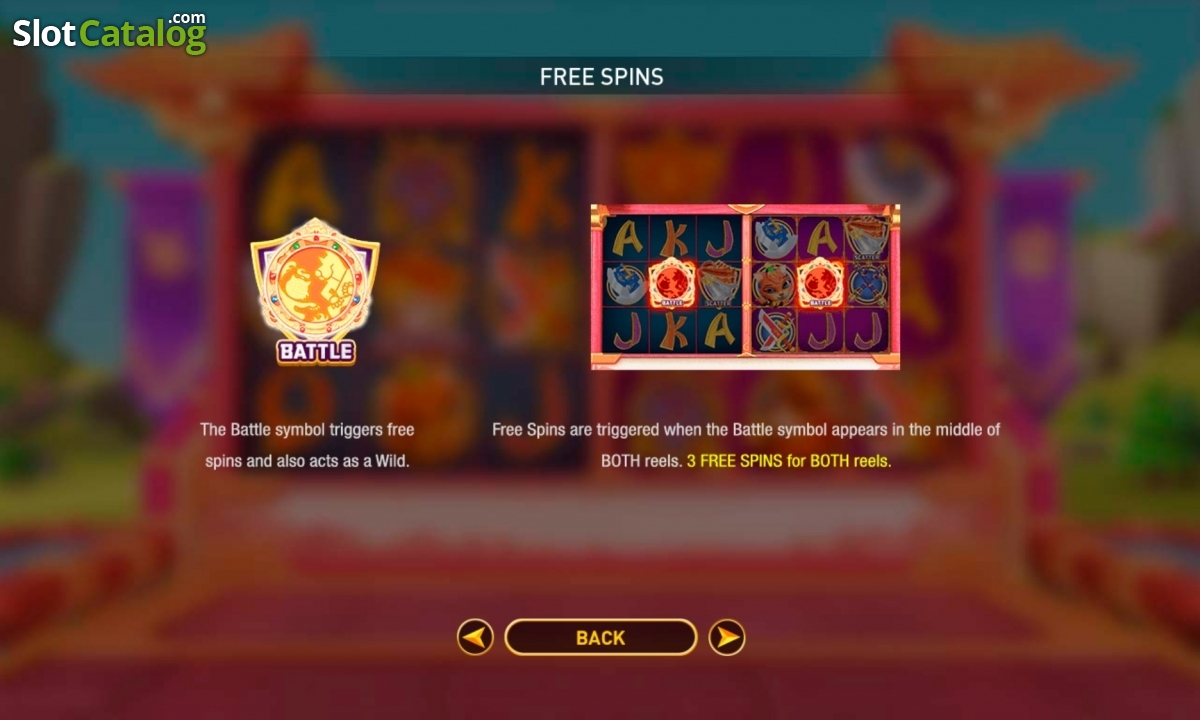Select the blue crossed staffs symbol in the right reel
The width and height of the screenshot is (1200, 720).
866,285
